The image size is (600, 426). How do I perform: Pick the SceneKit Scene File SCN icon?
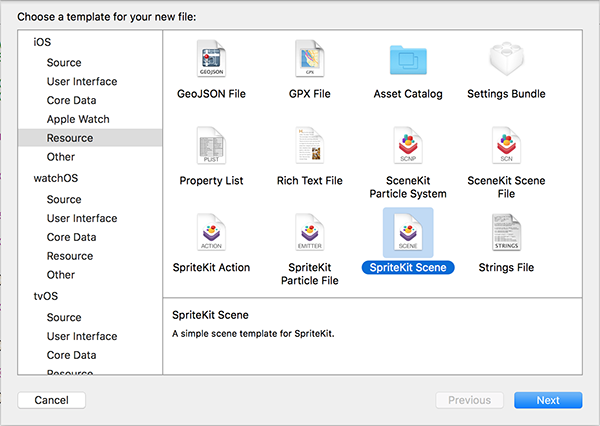506,145
